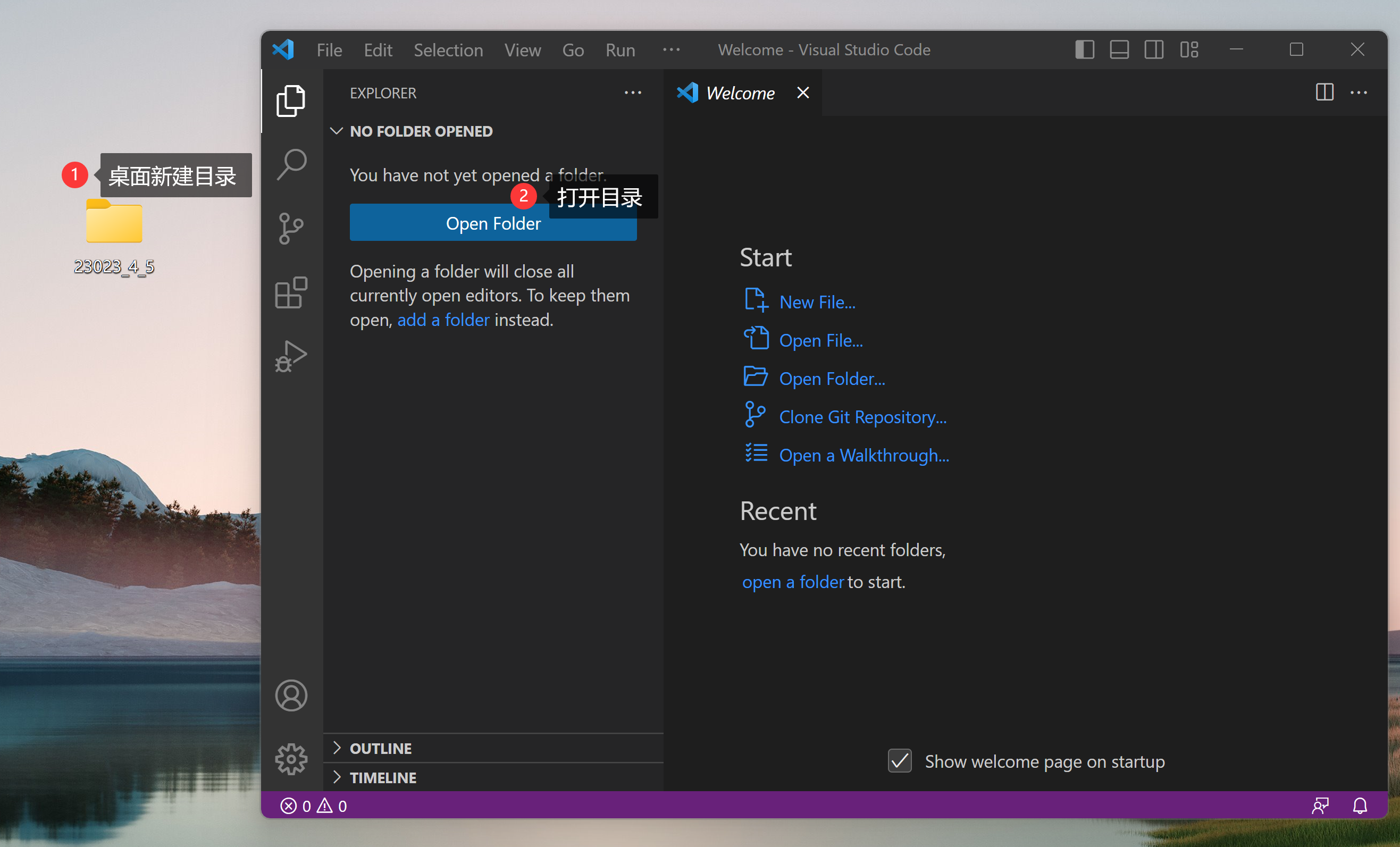Screen dimensions: 1400x847
Task: Click the Open Folder icon under Start
Action: pos(756,376)
